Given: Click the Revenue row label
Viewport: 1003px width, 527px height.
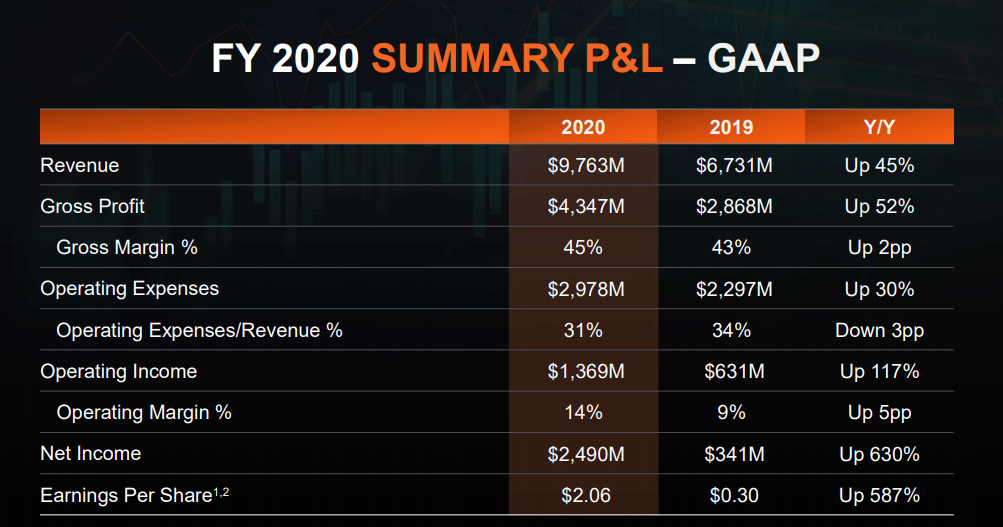Looking at the screenshot, I should [x=79, y=166].
